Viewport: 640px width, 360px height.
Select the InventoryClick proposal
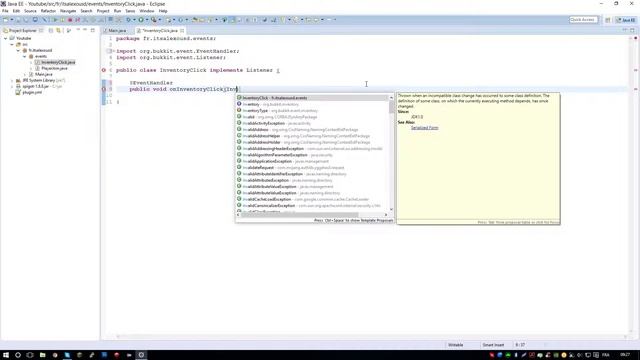point(312,98)
